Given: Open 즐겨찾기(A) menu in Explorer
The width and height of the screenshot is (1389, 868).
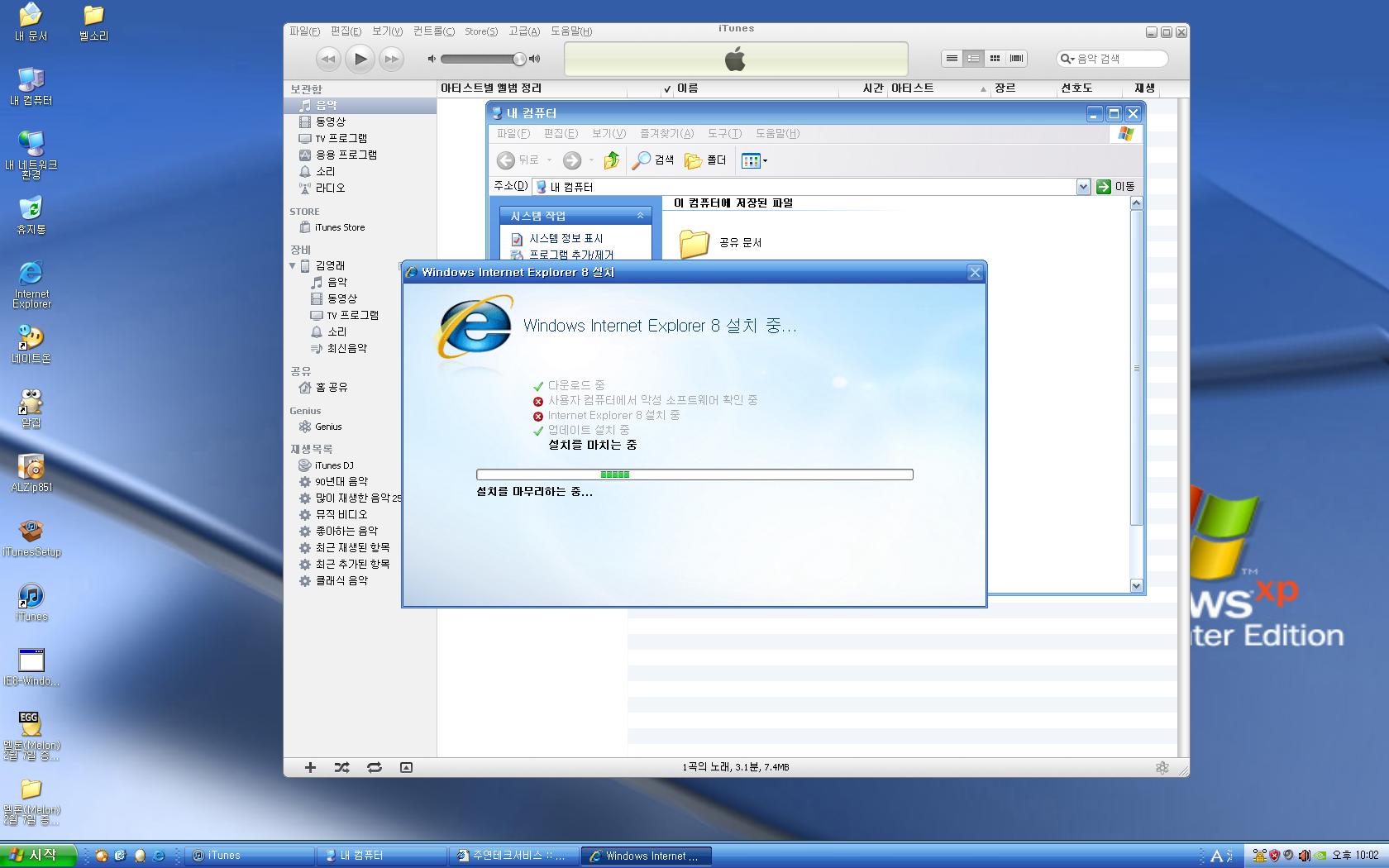Looking at the screenshot, I should (667, 133).
